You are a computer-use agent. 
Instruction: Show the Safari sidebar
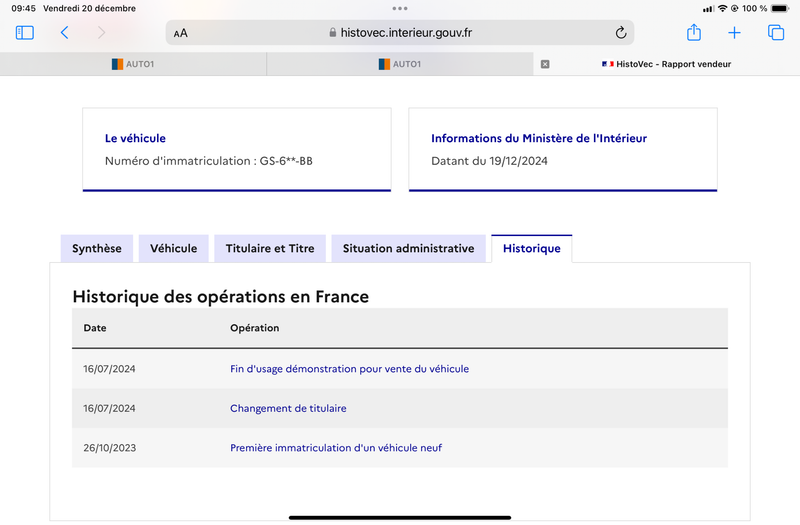click(24, 33)
